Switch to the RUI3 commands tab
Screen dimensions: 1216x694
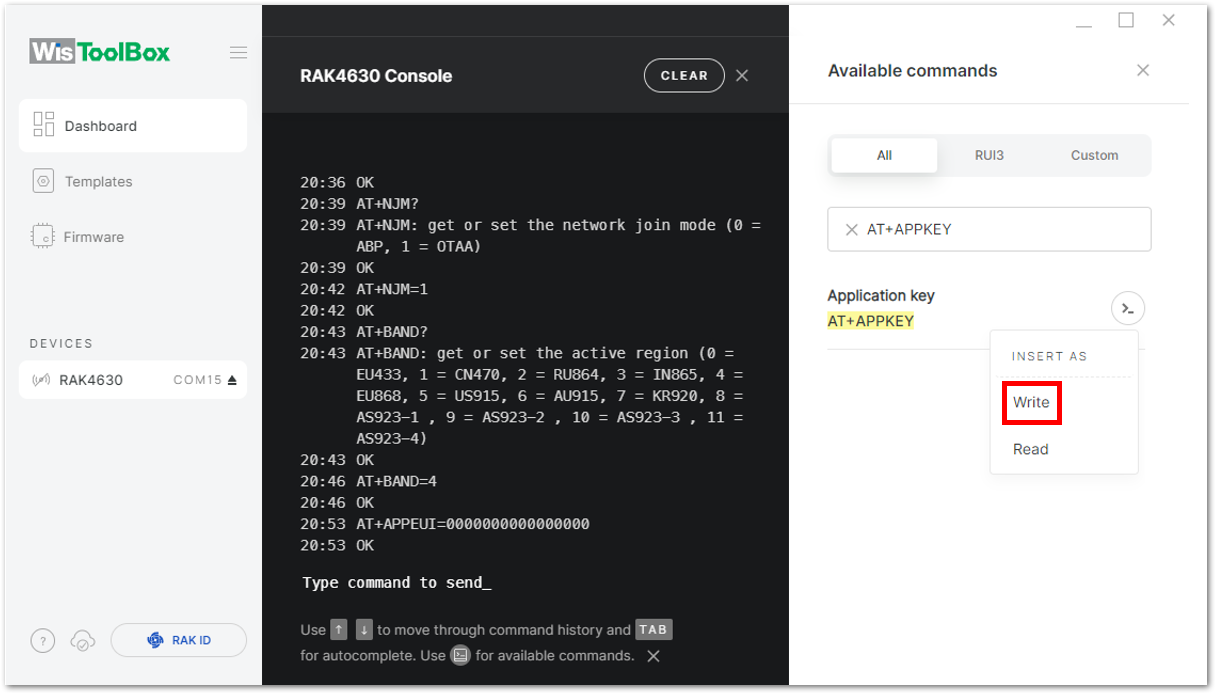[989, 155]
